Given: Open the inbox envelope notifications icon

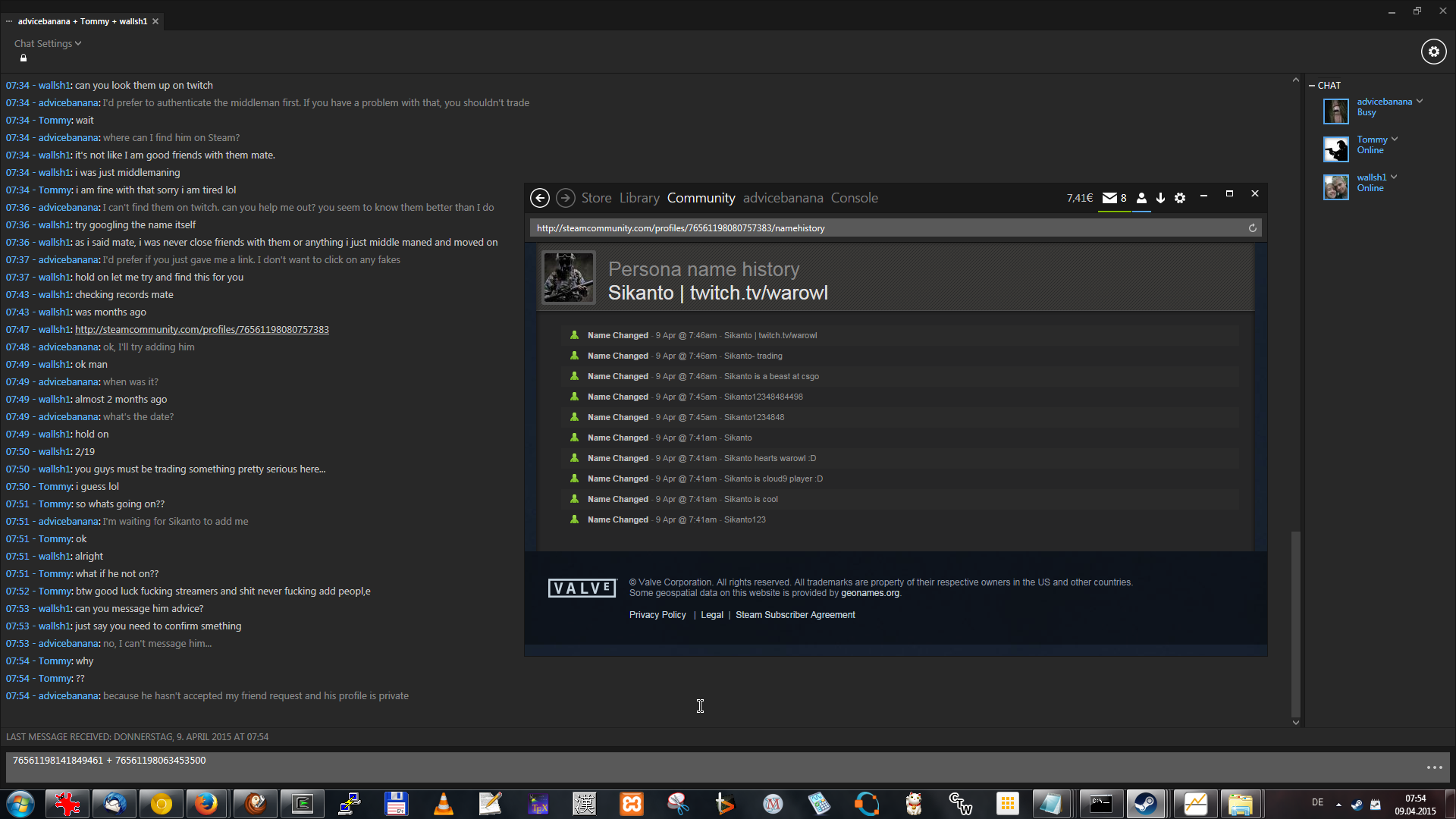Looking at the screenshot, I should (1109, 198).
